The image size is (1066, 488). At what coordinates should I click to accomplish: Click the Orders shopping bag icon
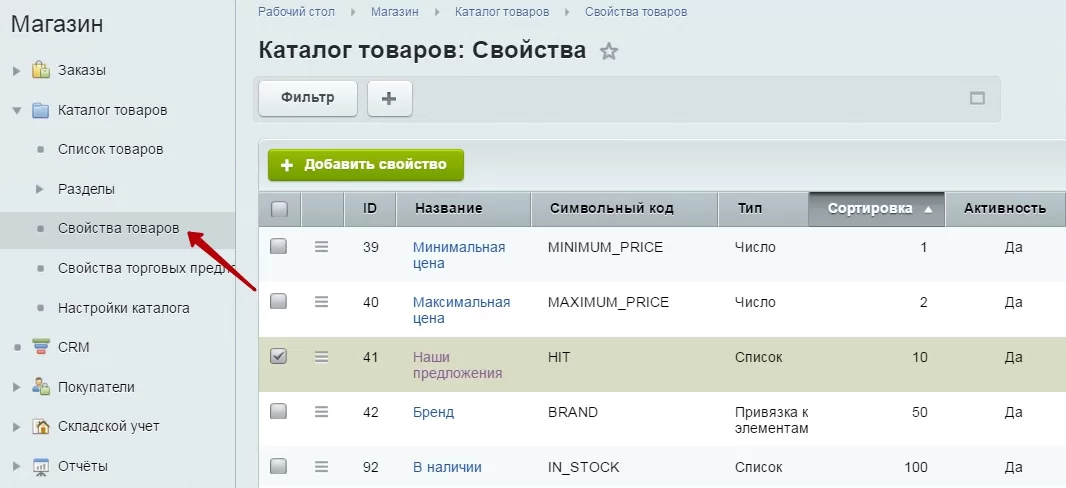pos(41,70)
